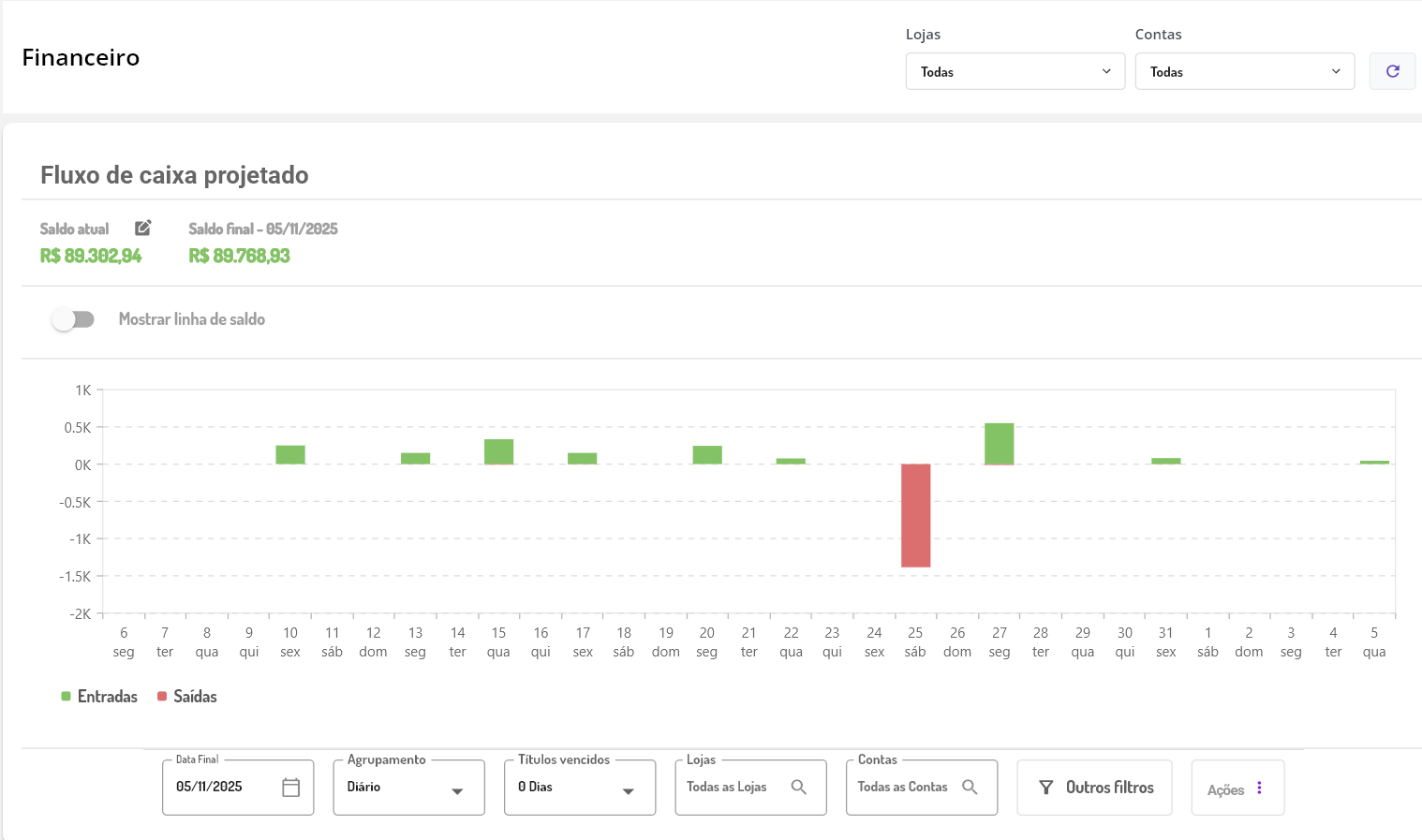
Task: Hide Saídas series via legend
Action: pos(187,697)
